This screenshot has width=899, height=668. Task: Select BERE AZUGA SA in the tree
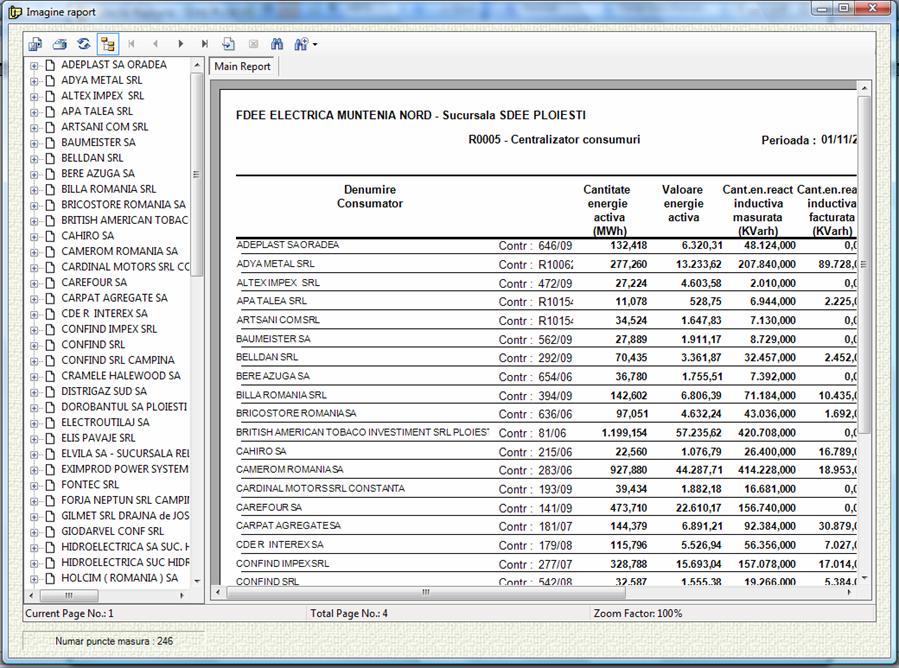pos(98,173)
